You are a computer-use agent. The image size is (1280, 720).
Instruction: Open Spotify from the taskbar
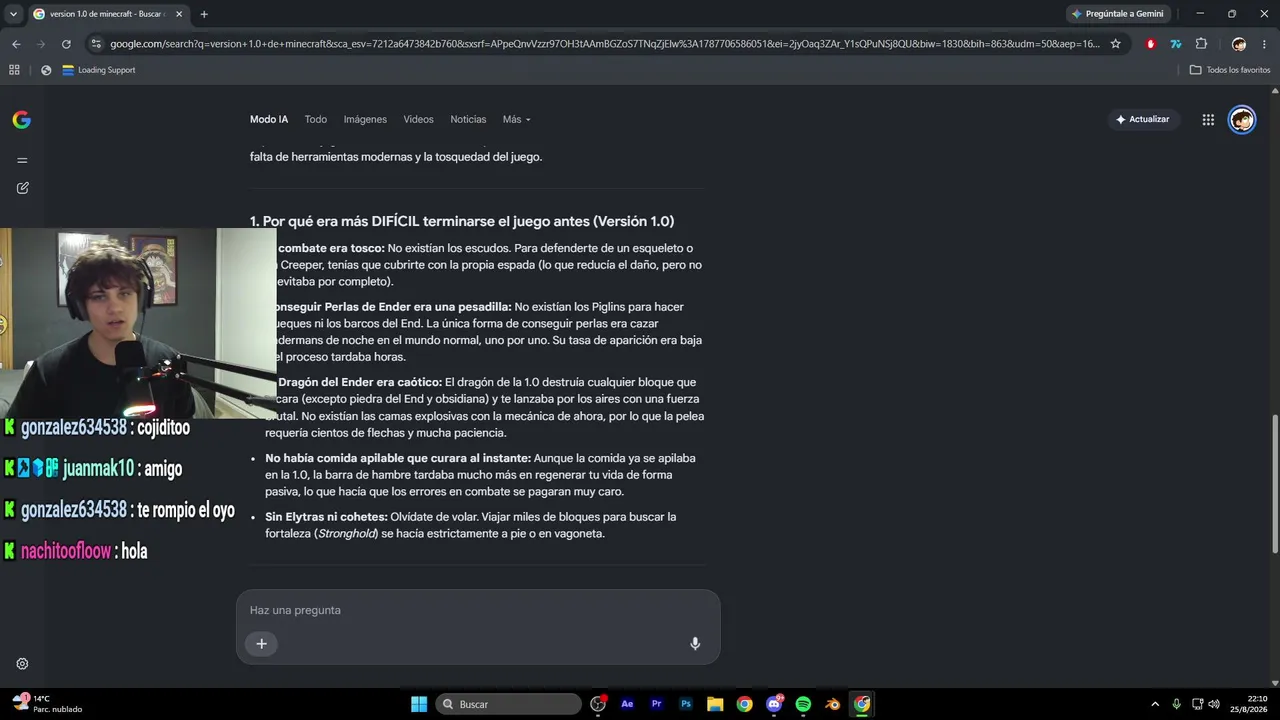[x=803, y=704]
